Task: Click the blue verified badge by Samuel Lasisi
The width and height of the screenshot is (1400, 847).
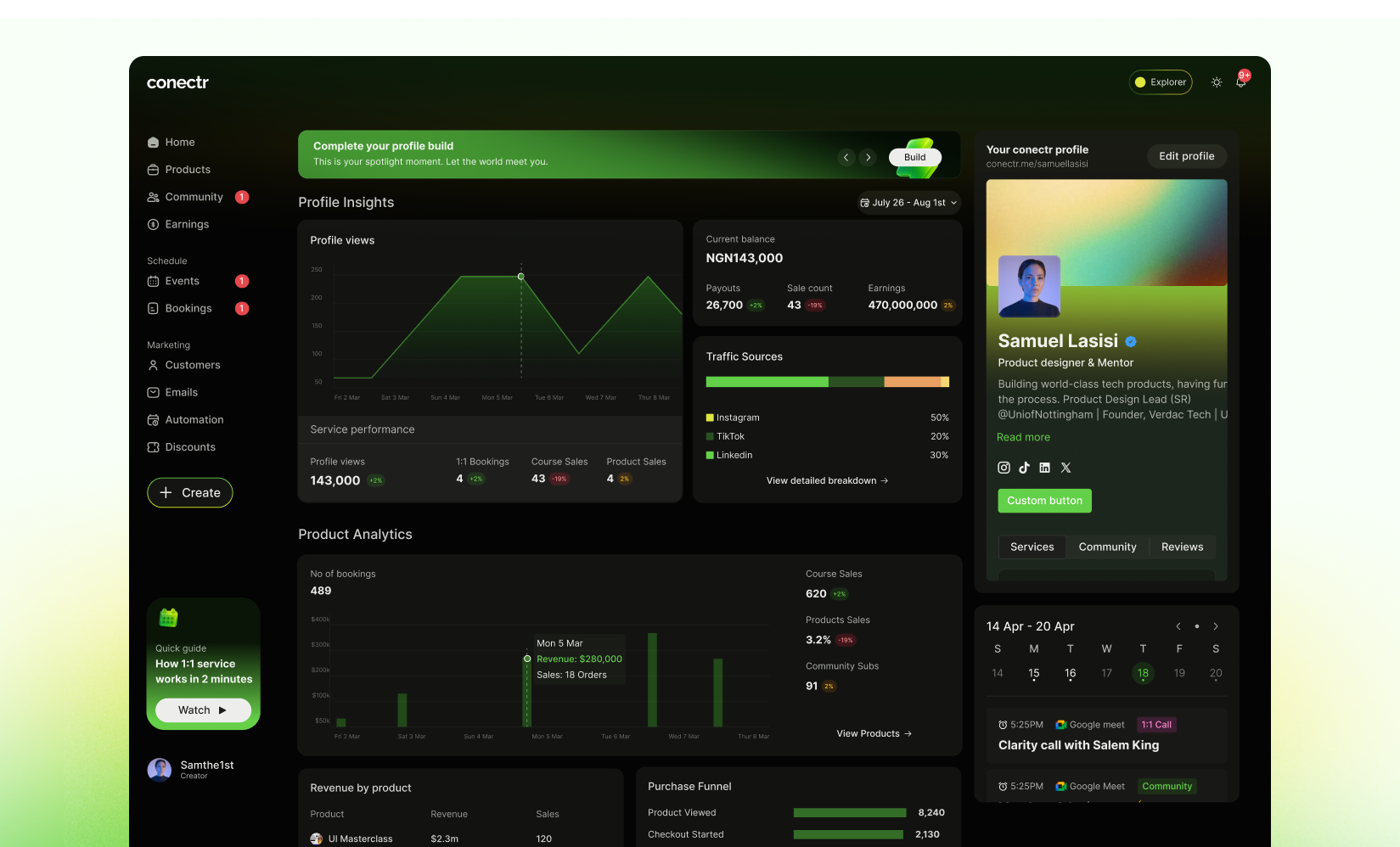Action: [x=1131, y=341]
